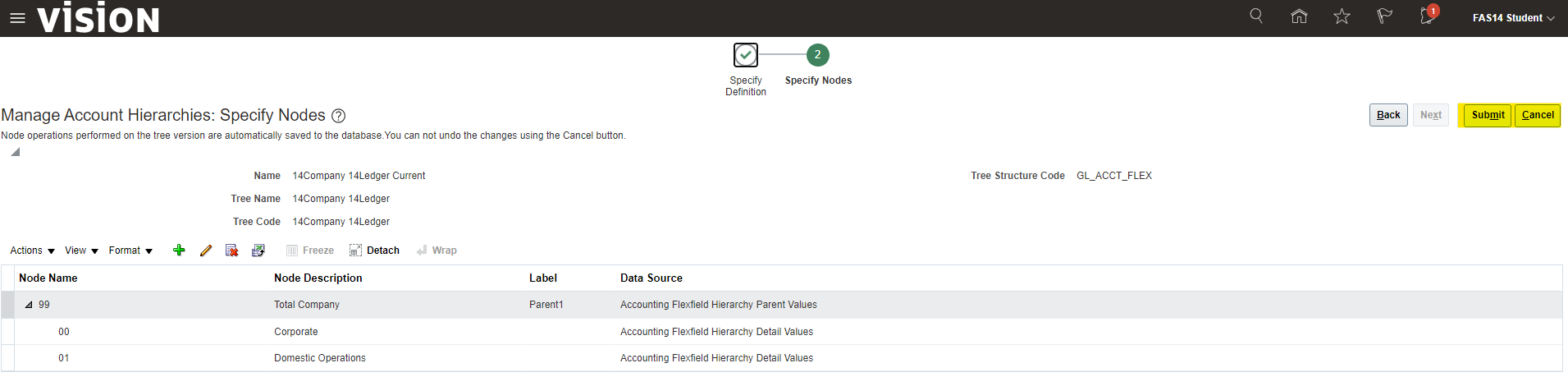Collapse the 99 Total Company node

coord(29,305)
